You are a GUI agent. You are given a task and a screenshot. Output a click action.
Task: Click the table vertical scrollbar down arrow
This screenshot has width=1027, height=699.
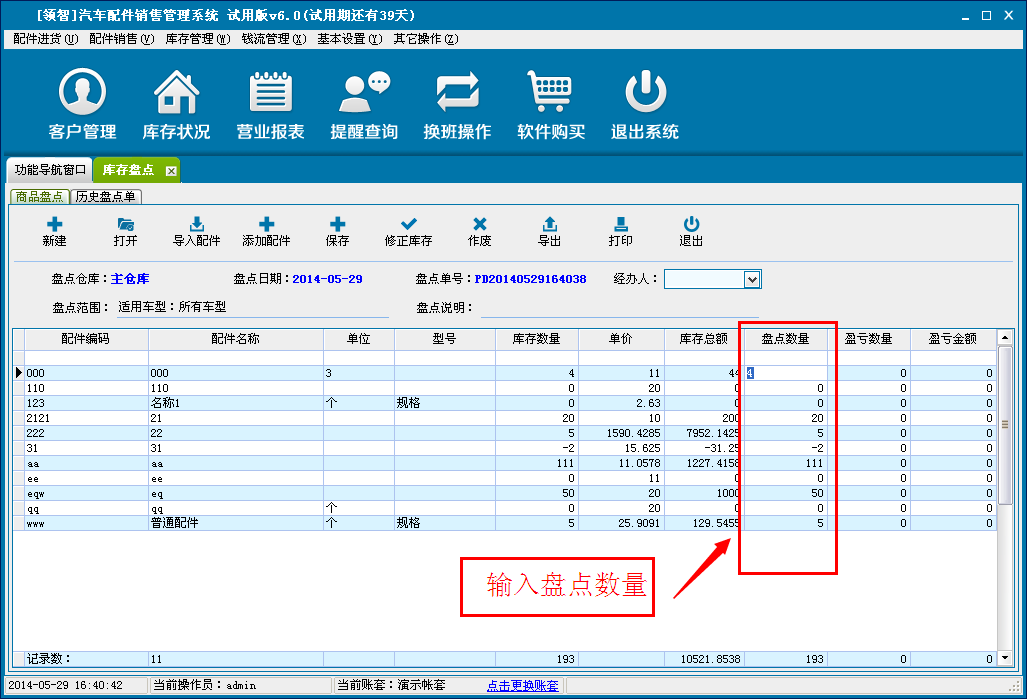click(x=1005, y=659)
